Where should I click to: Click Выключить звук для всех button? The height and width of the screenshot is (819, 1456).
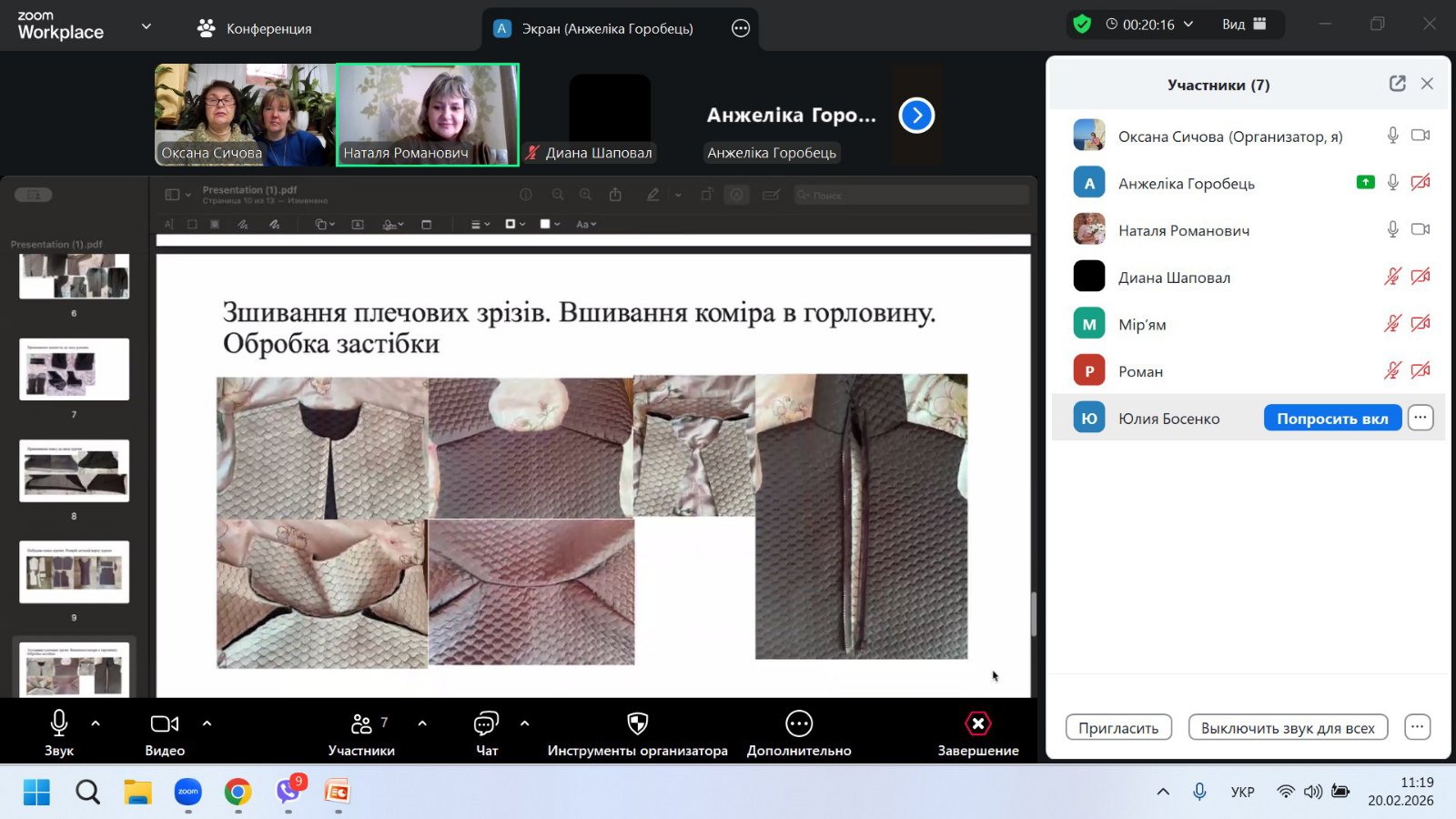coord(1288,728)
